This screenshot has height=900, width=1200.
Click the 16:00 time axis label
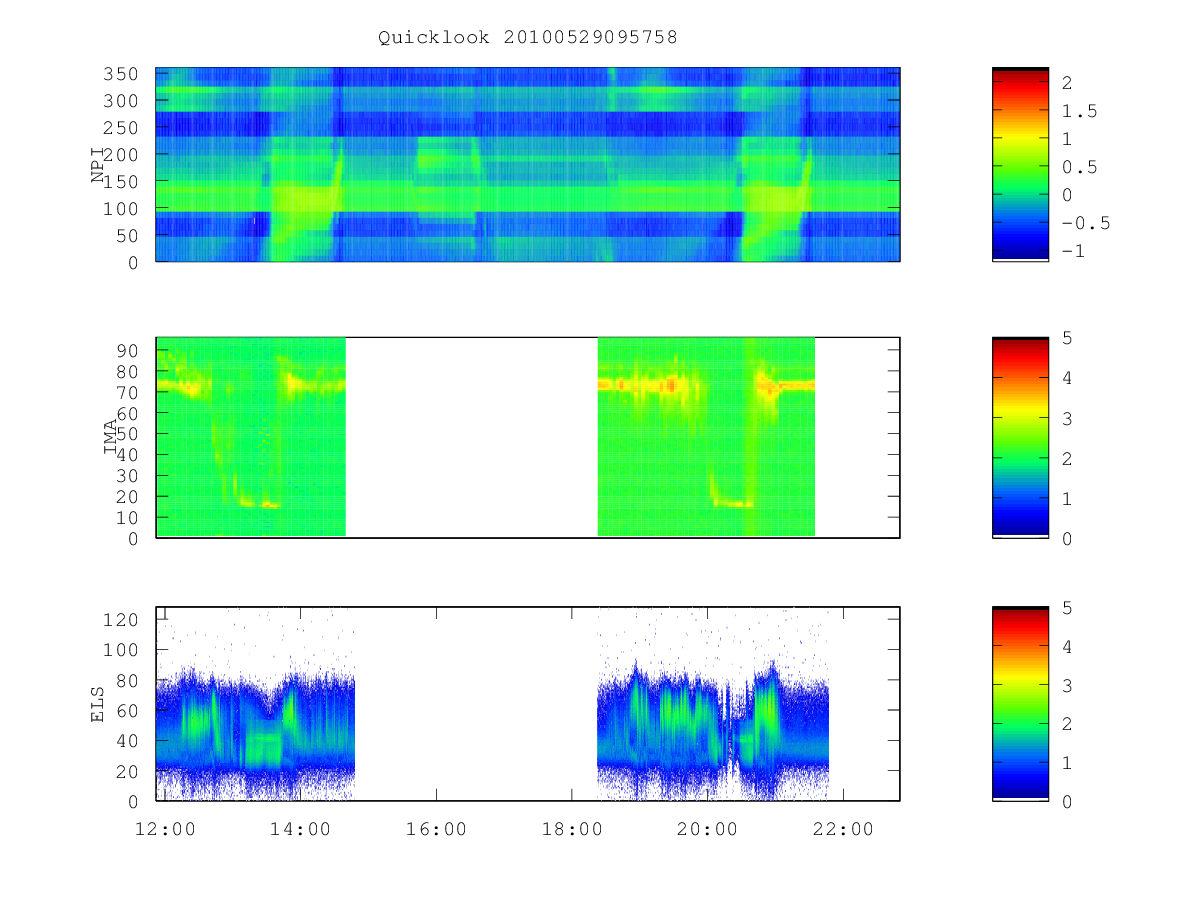click(436, 829)
